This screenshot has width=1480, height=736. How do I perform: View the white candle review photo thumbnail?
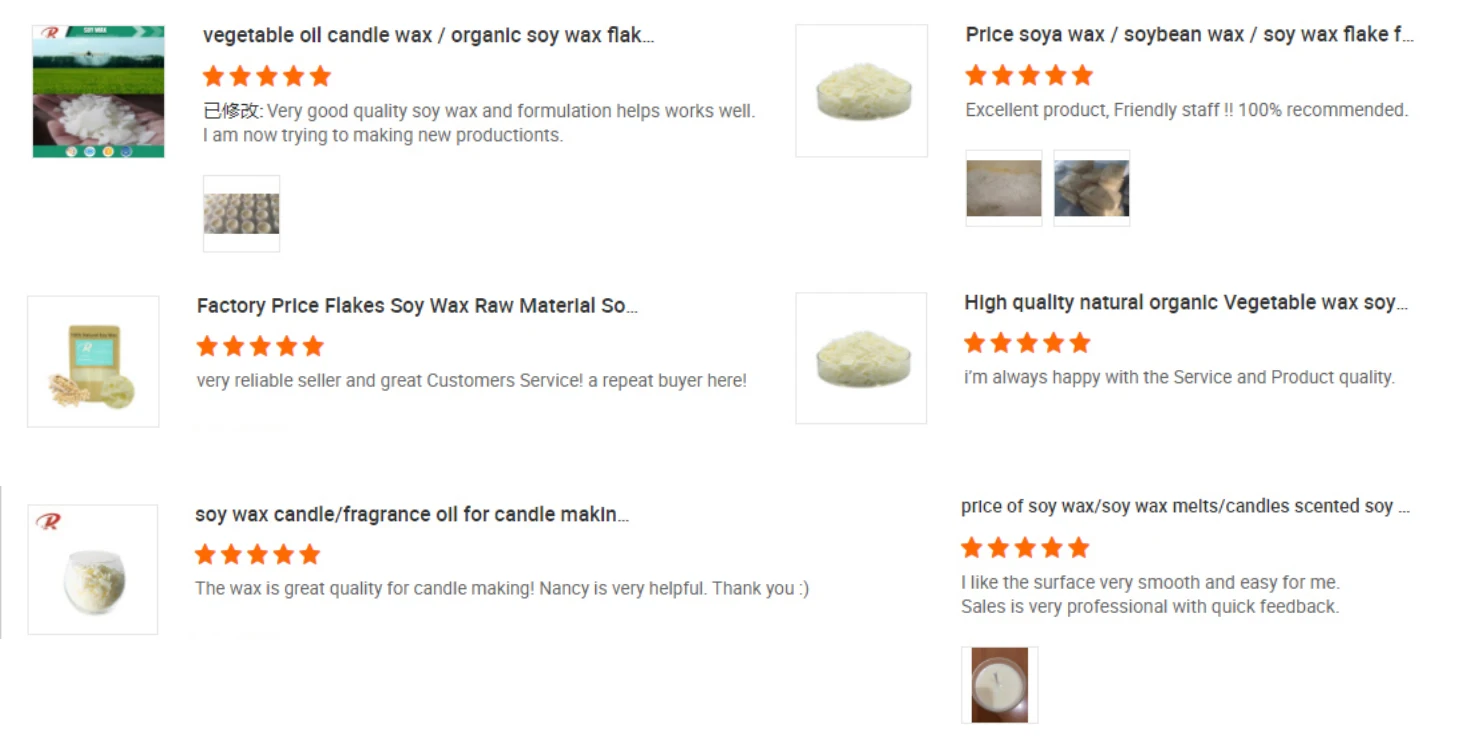point(999,685)
